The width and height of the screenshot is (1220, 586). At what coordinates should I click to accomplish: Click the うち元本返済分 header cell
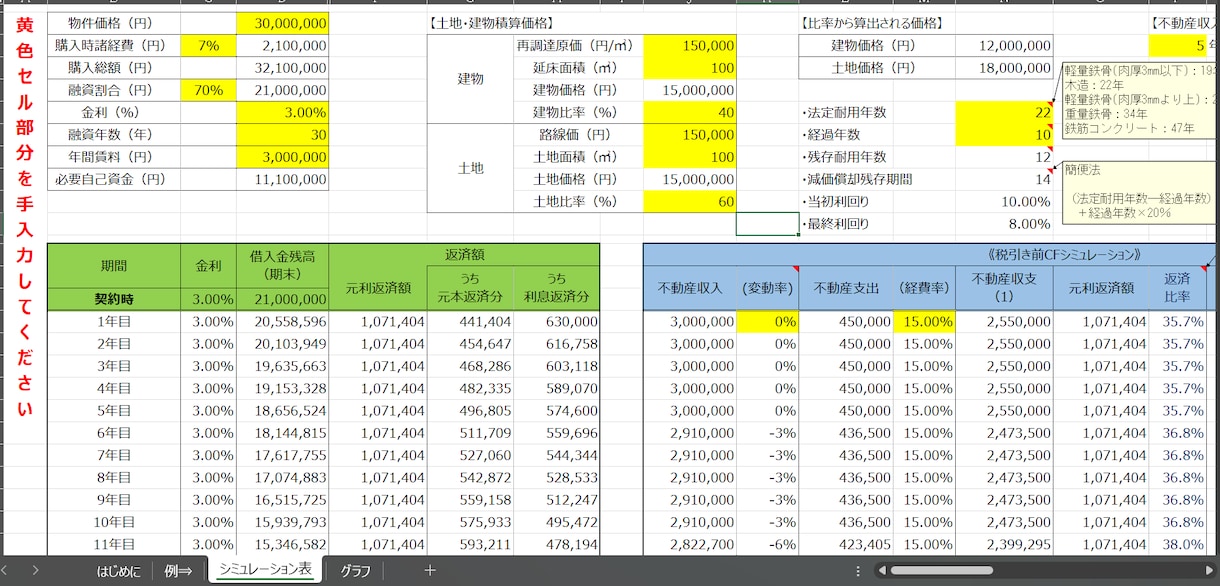470,288
